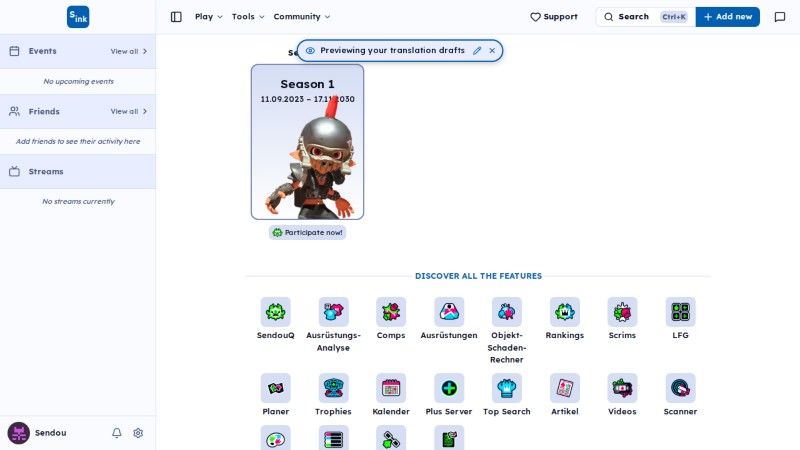
Task: Open the Season 1 card
Action: pyautogui.click(x=307, y=142)
